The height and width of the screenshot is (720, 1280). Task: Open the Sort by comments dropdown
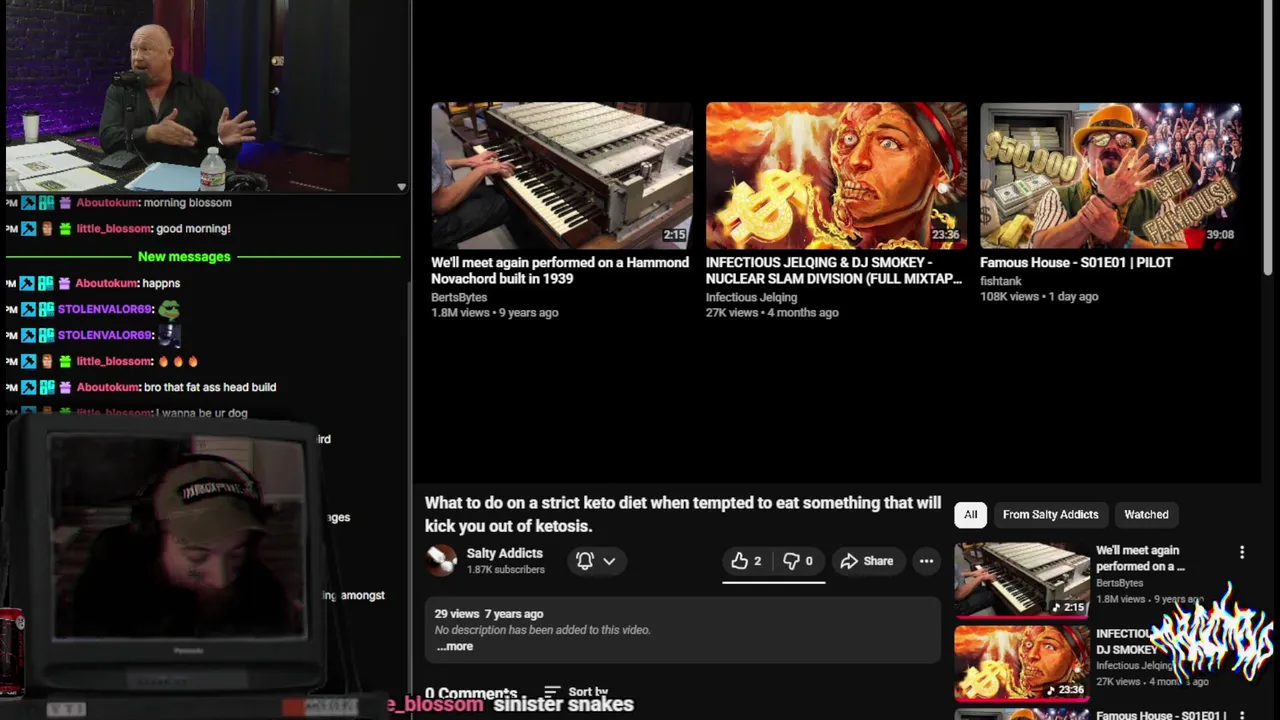pos(576,692)
